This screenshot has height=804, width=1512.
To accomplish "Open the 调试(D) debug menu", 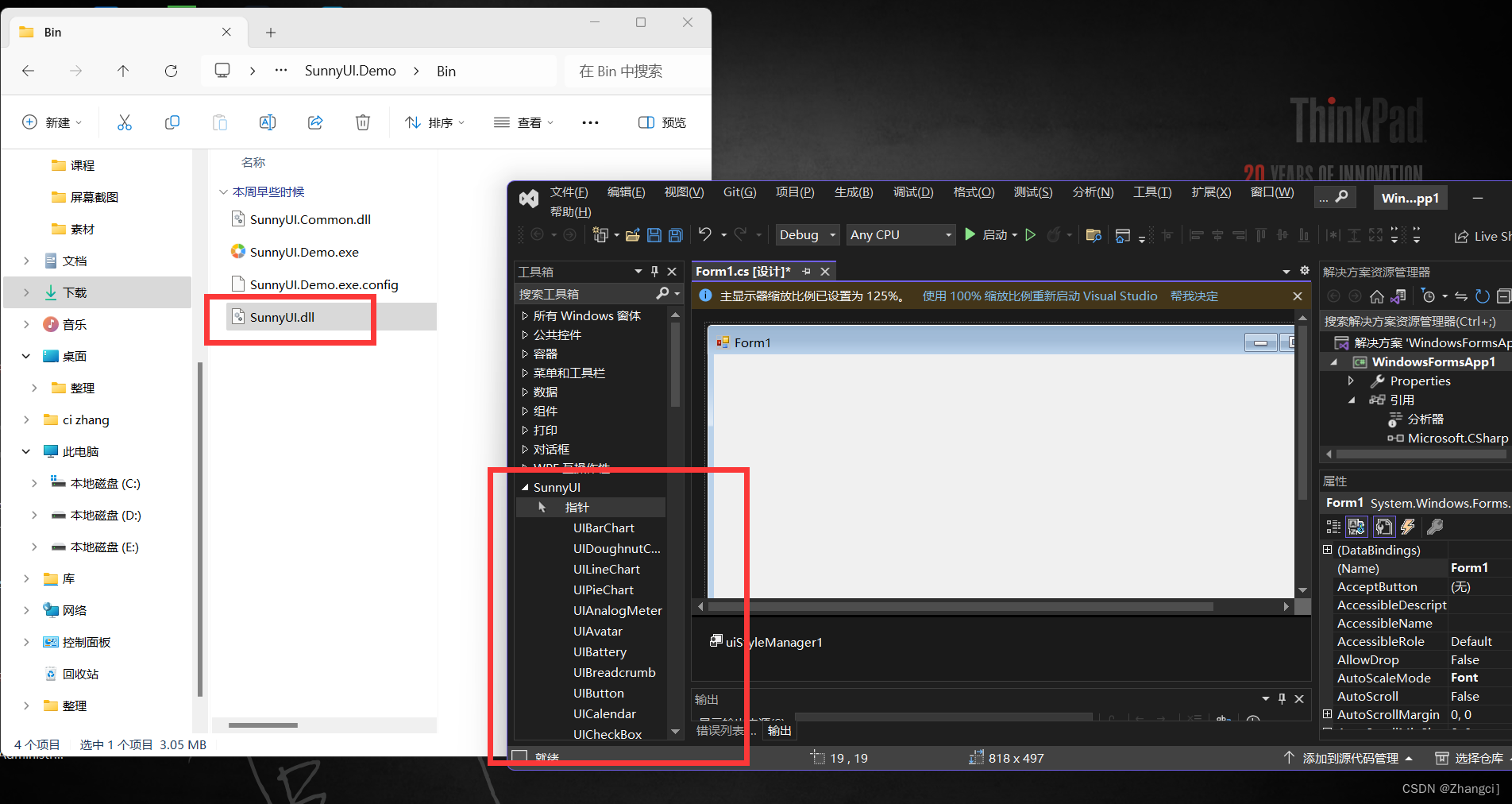I will 913,192.
